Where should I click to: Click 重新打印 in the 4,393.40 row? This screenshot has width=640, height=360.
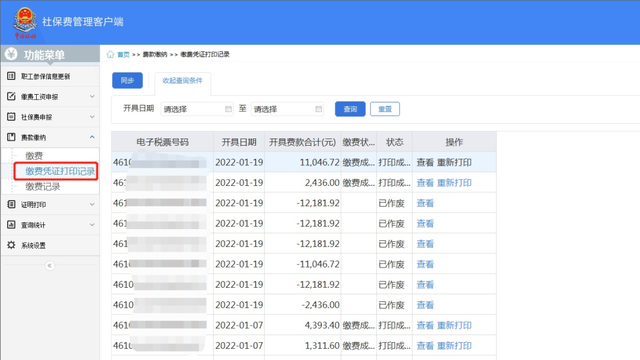point(454,325)
